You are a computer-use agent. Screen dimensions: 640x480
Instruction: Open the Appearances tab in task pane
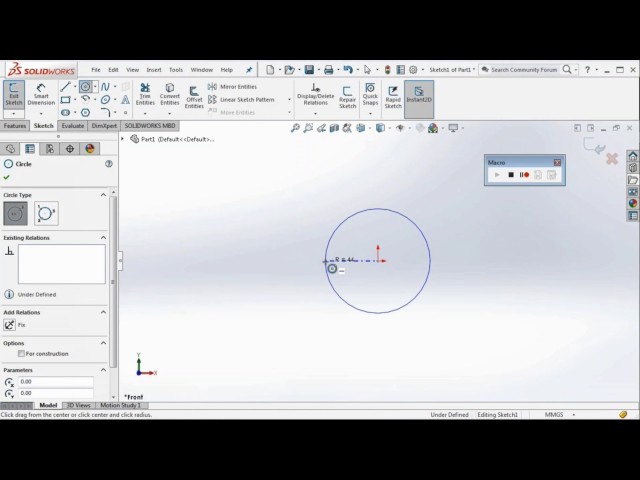[x=633, y=203]
